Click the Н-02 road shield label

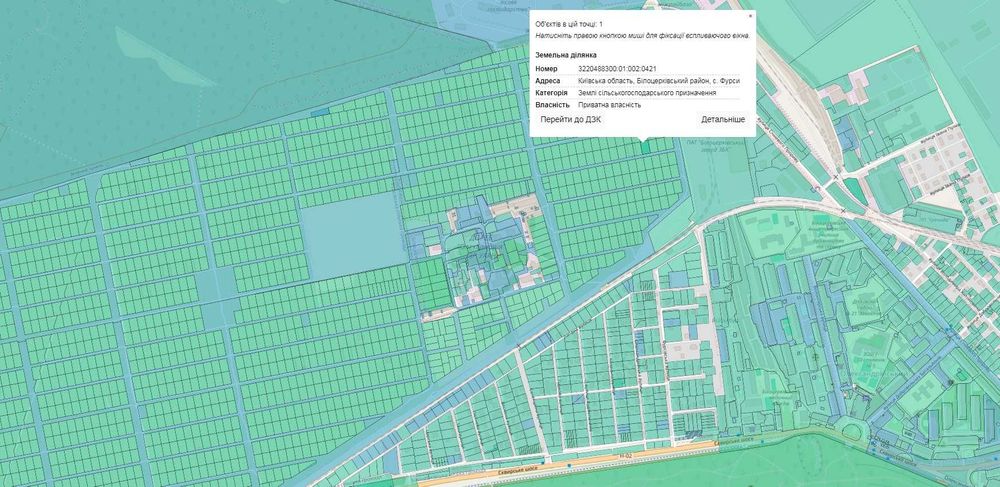click(x=624, y=456)
